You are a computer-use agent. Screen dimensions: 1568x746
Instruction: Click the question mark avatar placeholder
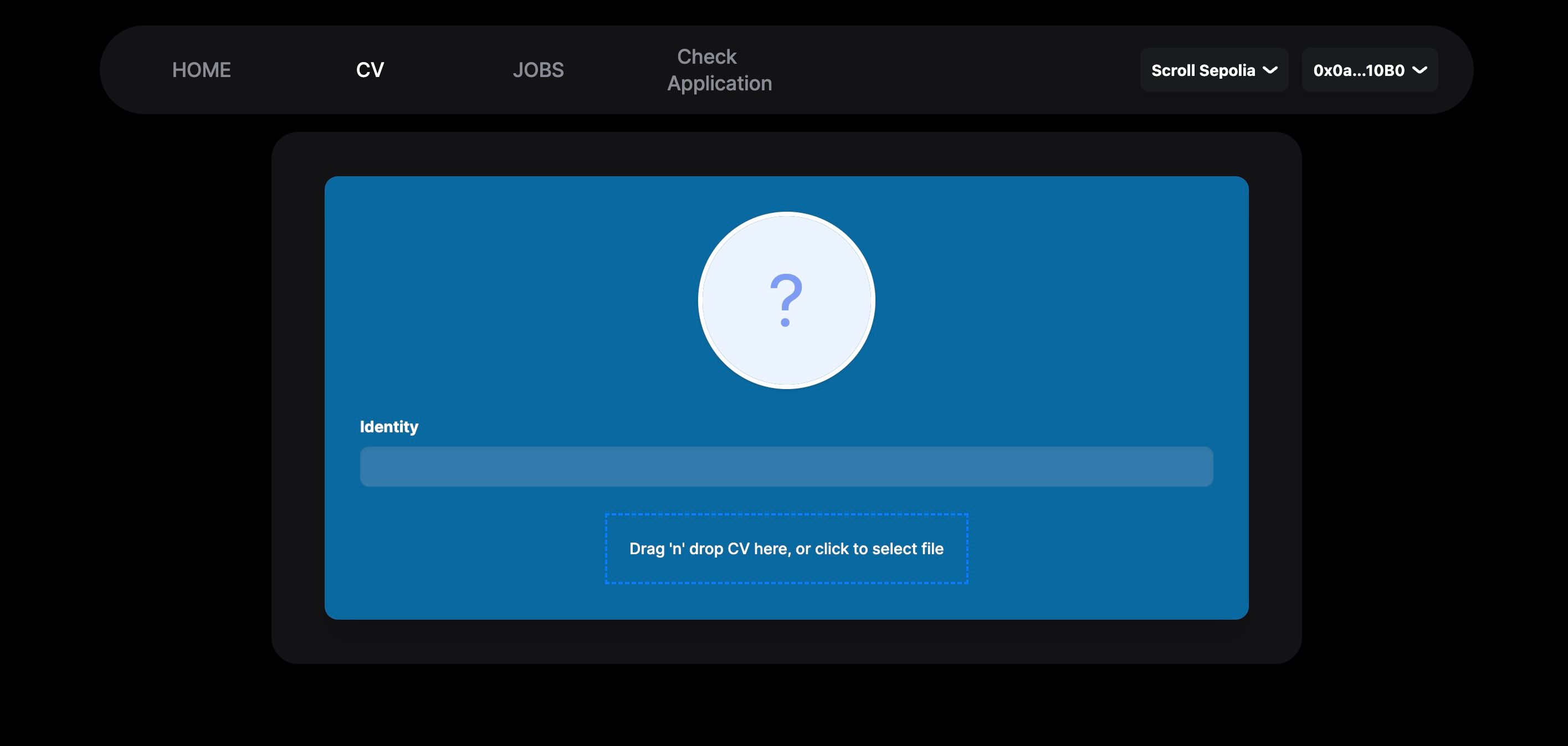(786, 300)
